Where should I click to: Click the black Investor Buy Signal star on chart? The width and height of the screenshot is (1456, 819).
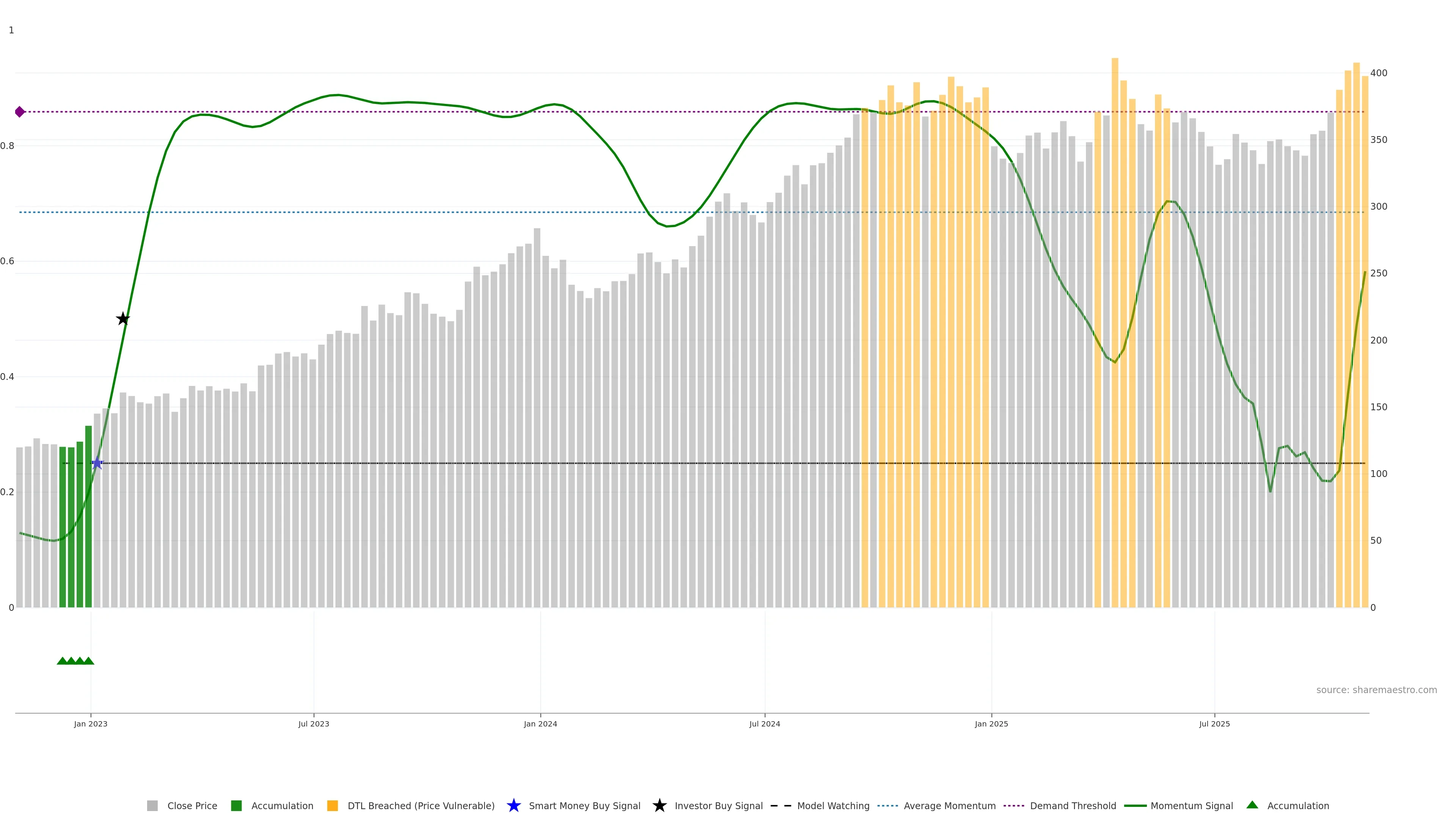coord(122,319)
